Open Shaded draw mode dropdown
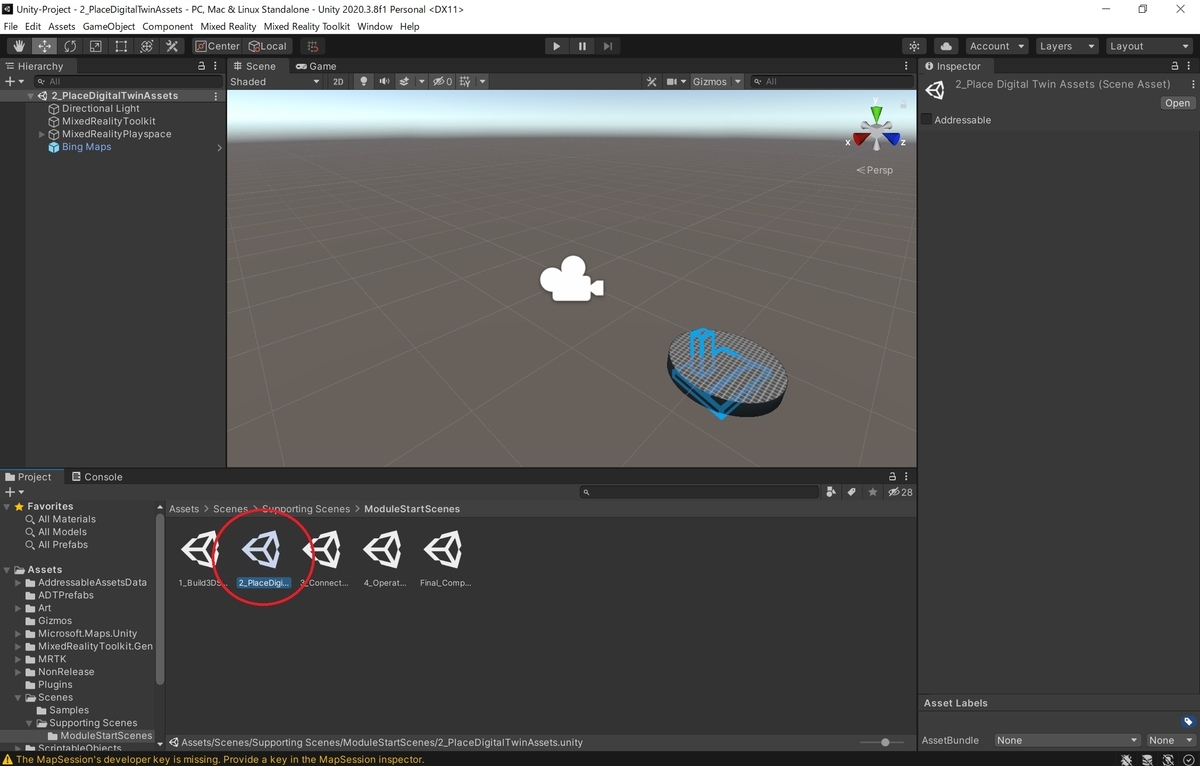1200x766 pixels. (x=275, y=82)
